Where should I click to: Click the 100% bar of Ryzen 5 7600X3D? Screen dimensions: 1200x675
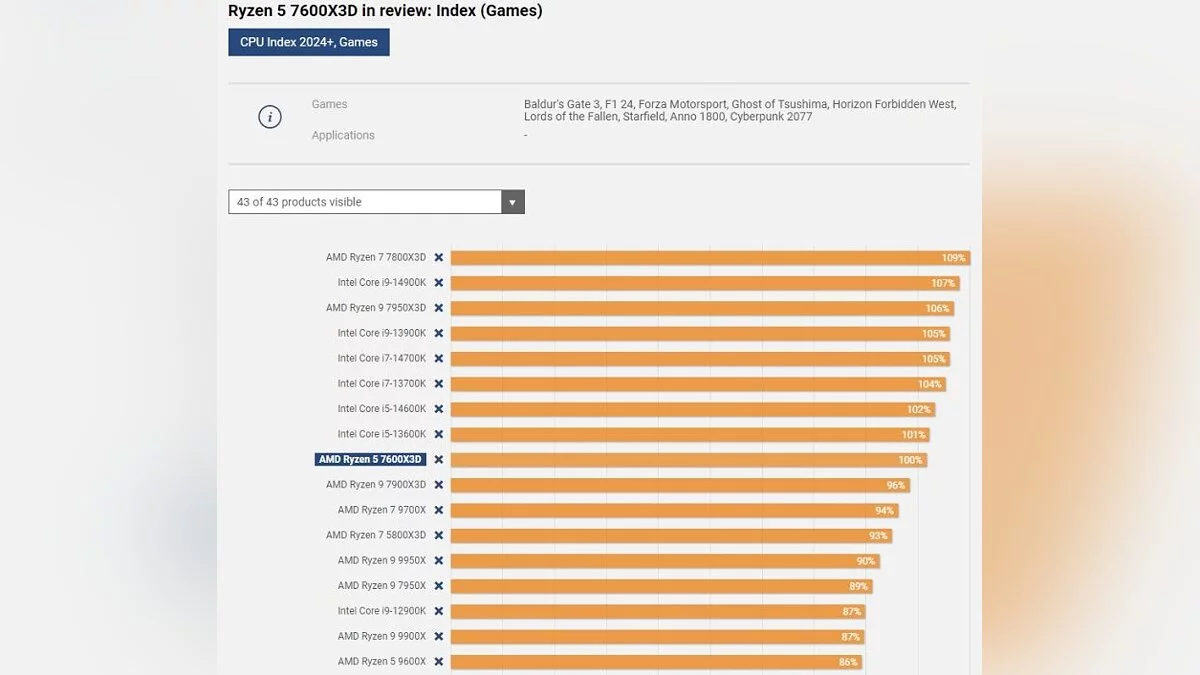click(x=689, y=460)
